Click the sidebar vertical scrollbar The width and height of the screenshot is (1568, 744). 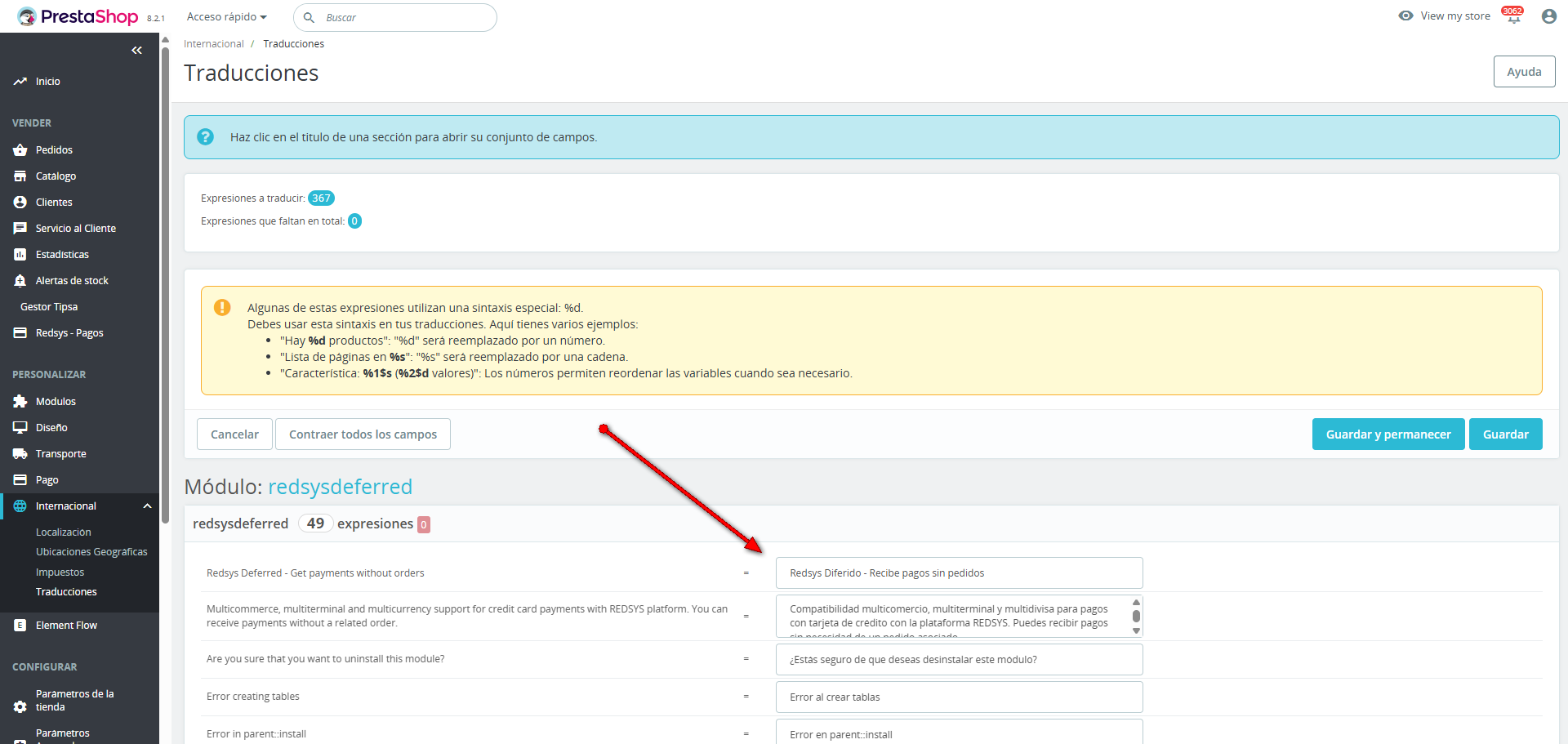click(x=165, y=286)
